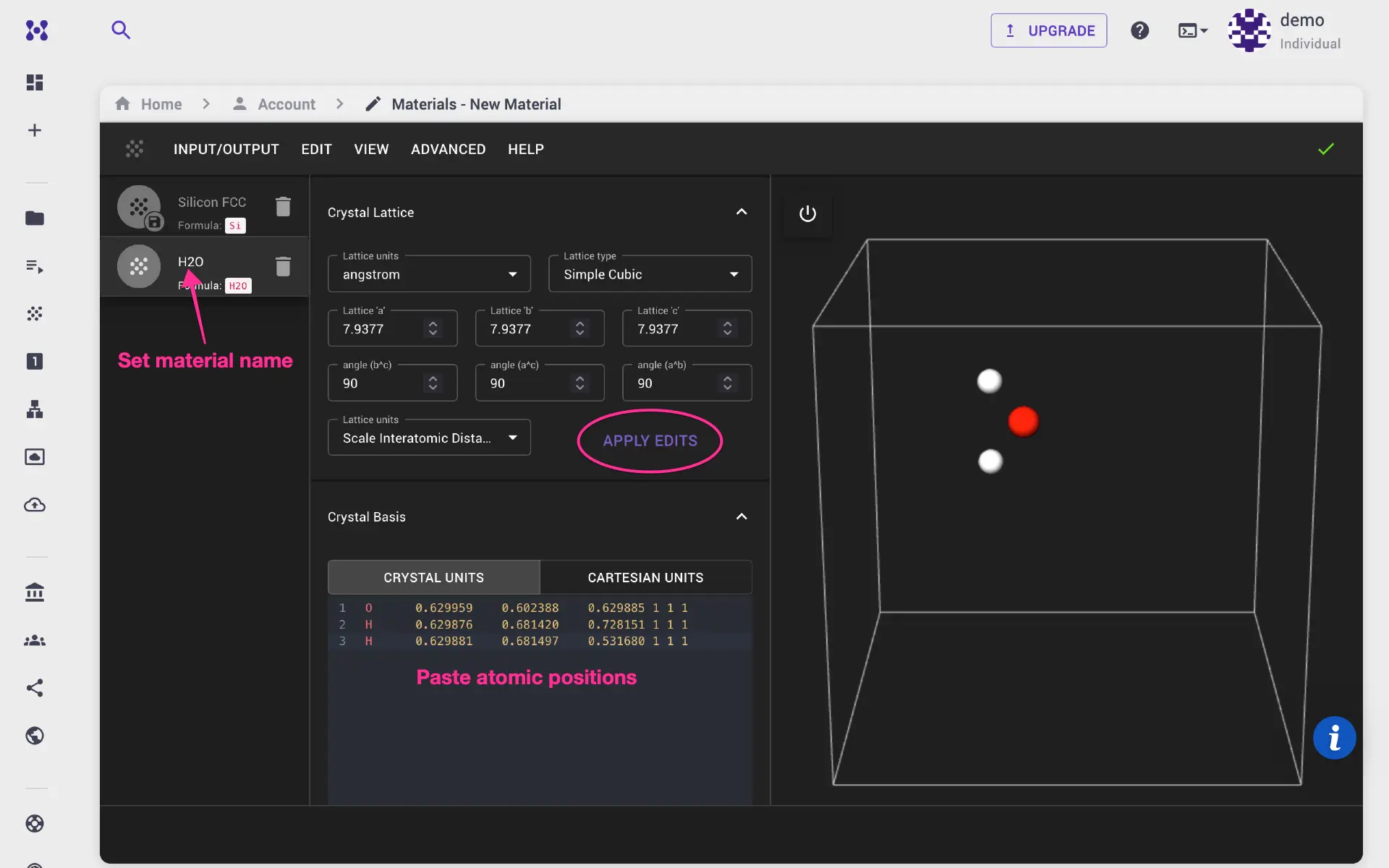This screenshot has width=1389, height=868.
Task: Delete the Silicon FCC material
Action: (x=283, y=207)
